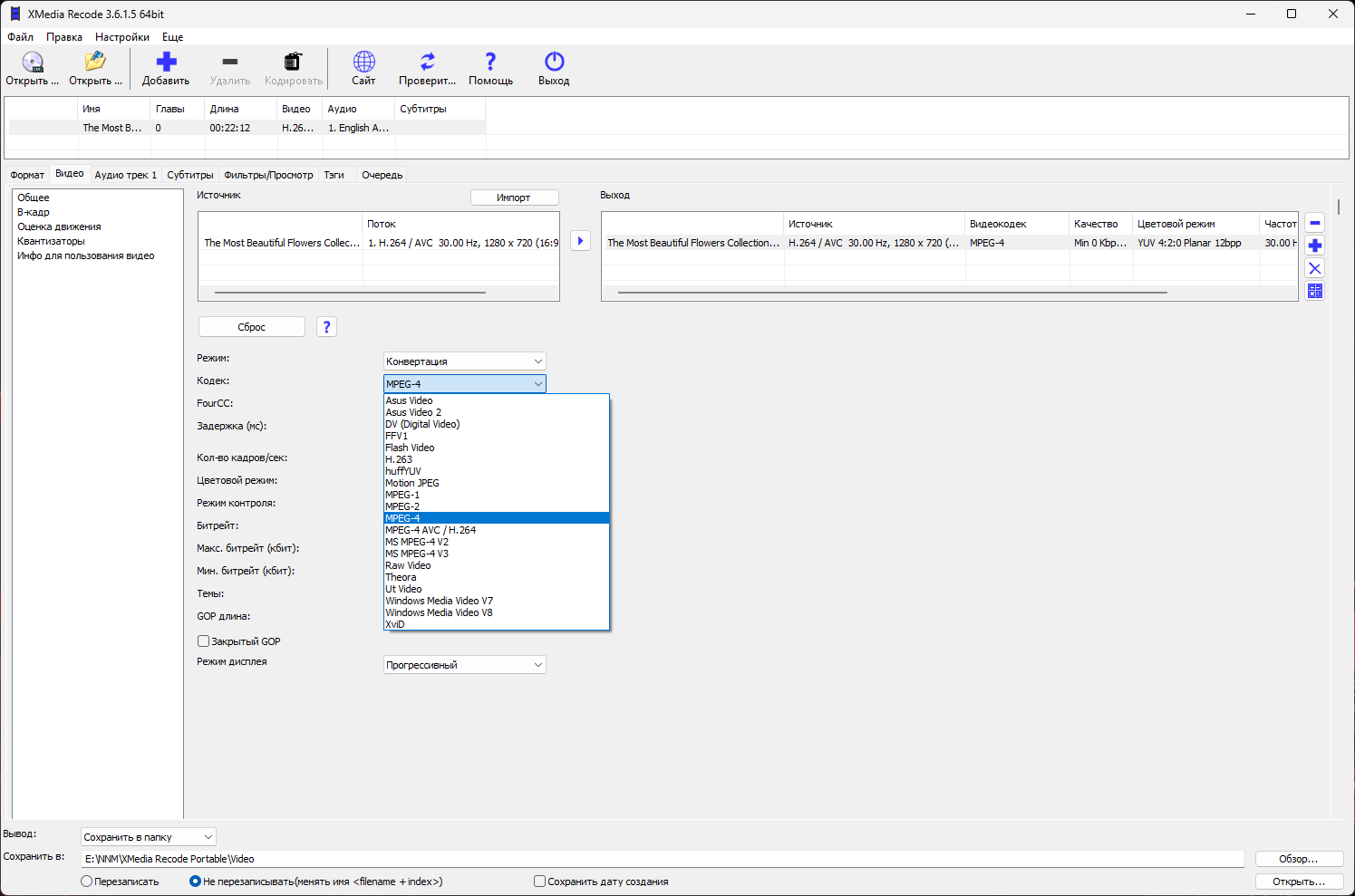
Task: Click the Выход power icon
Action: [554, 62]
